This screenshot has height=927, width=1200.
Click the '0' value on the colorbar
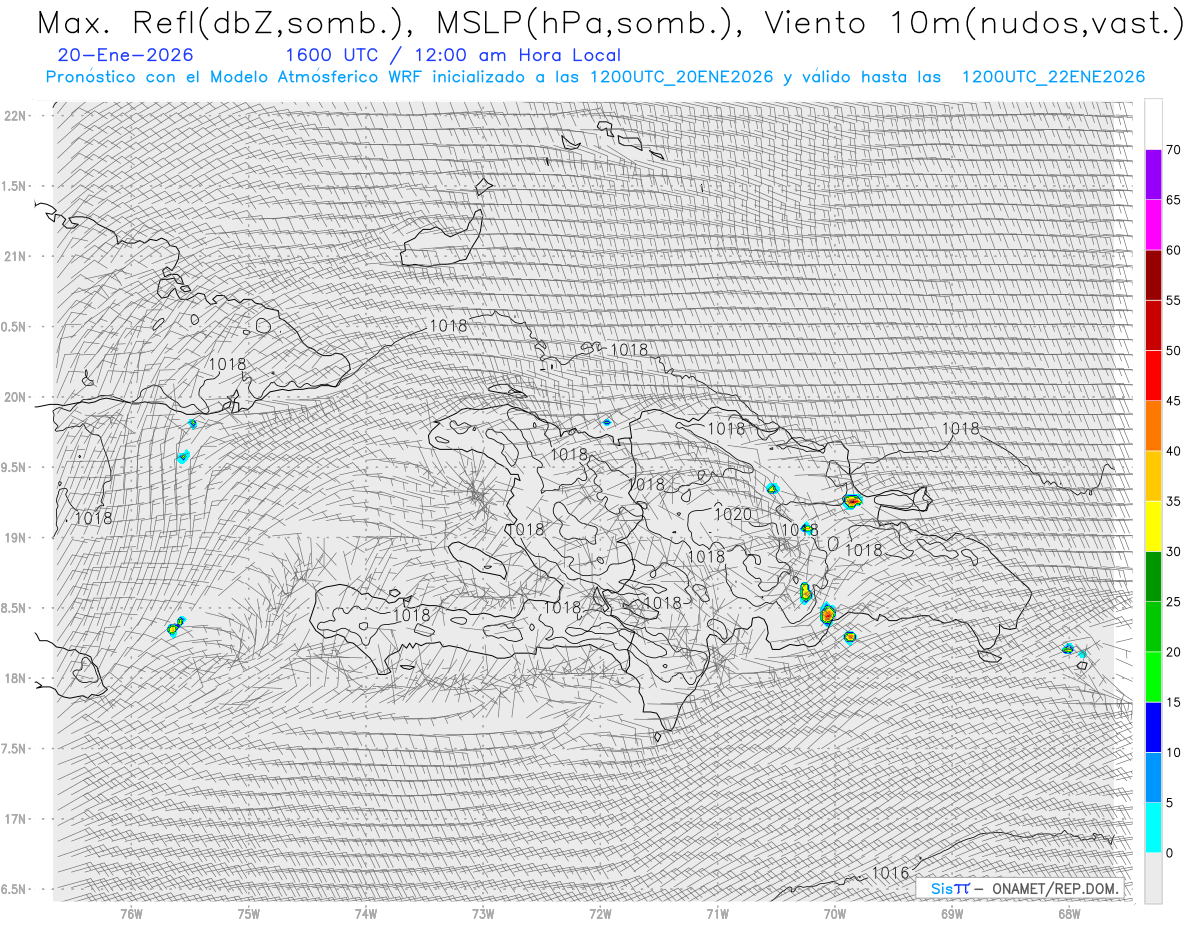click(x=1169, y=853)
